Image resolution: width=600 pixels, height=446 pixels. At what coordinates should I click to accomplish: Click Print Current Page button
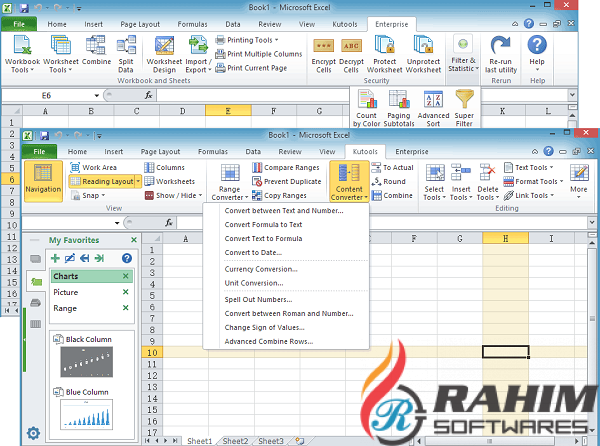(x=251, y=68)
